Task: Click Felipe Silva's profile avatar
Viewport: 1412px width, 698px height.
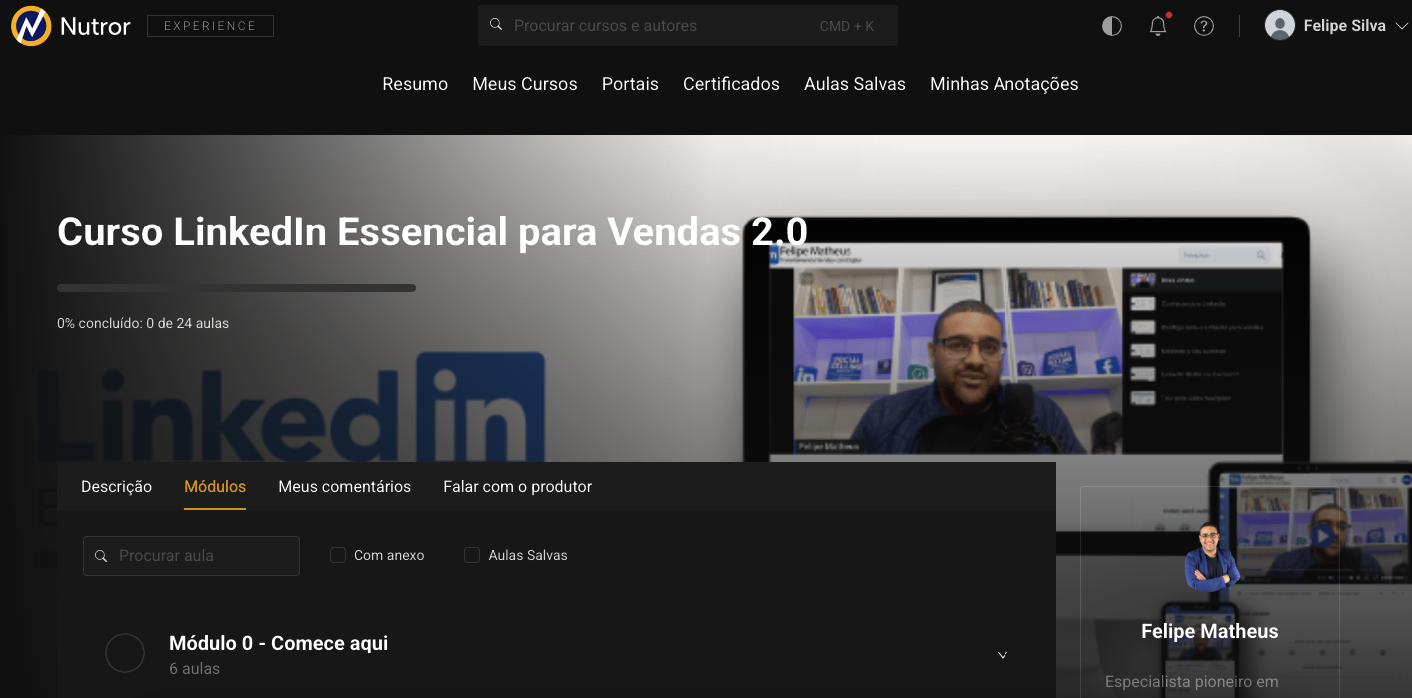Action: [x=1280, y=26]
